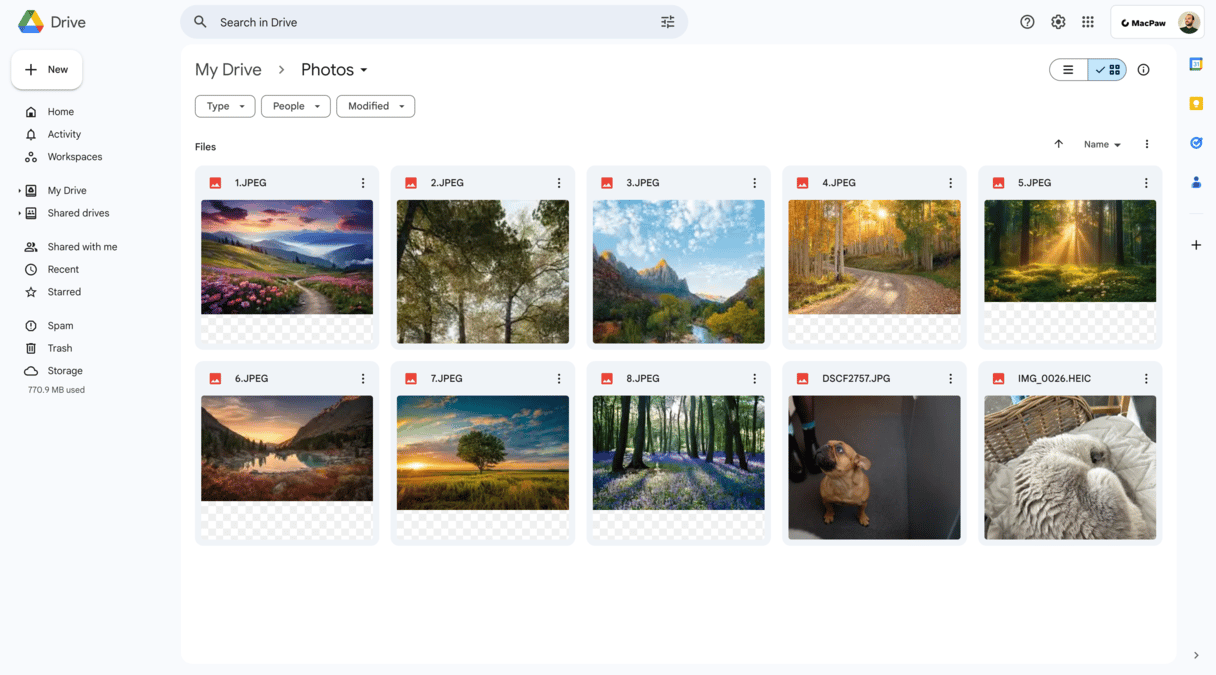Open the Settings gear icon
1216x675 pixels.
click(1058, 22)
